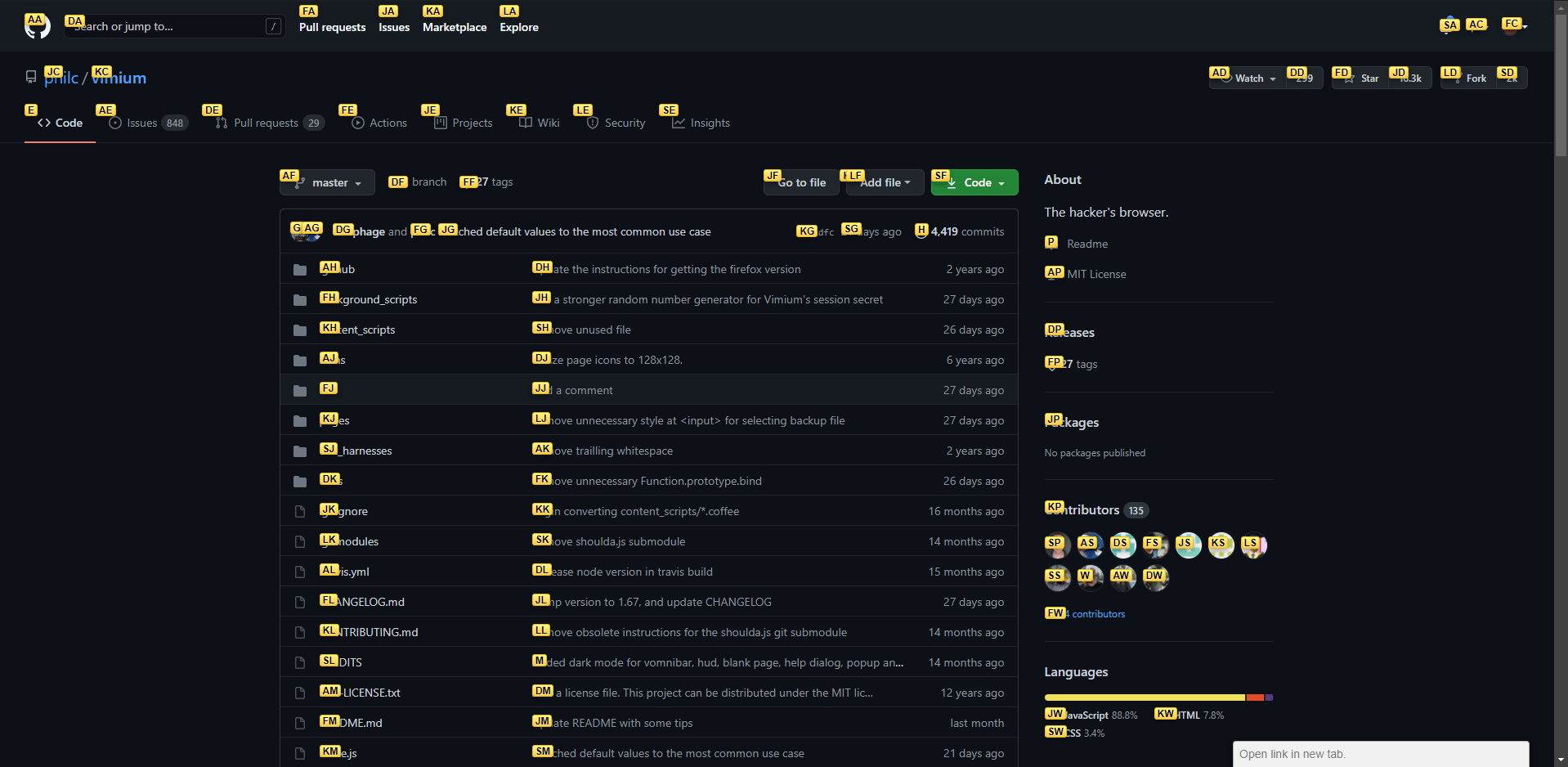Screen dimensions: 1568x767
Task: Open commit about unnecessary Function.prototype.bind
Action: (x=647, y=481)
